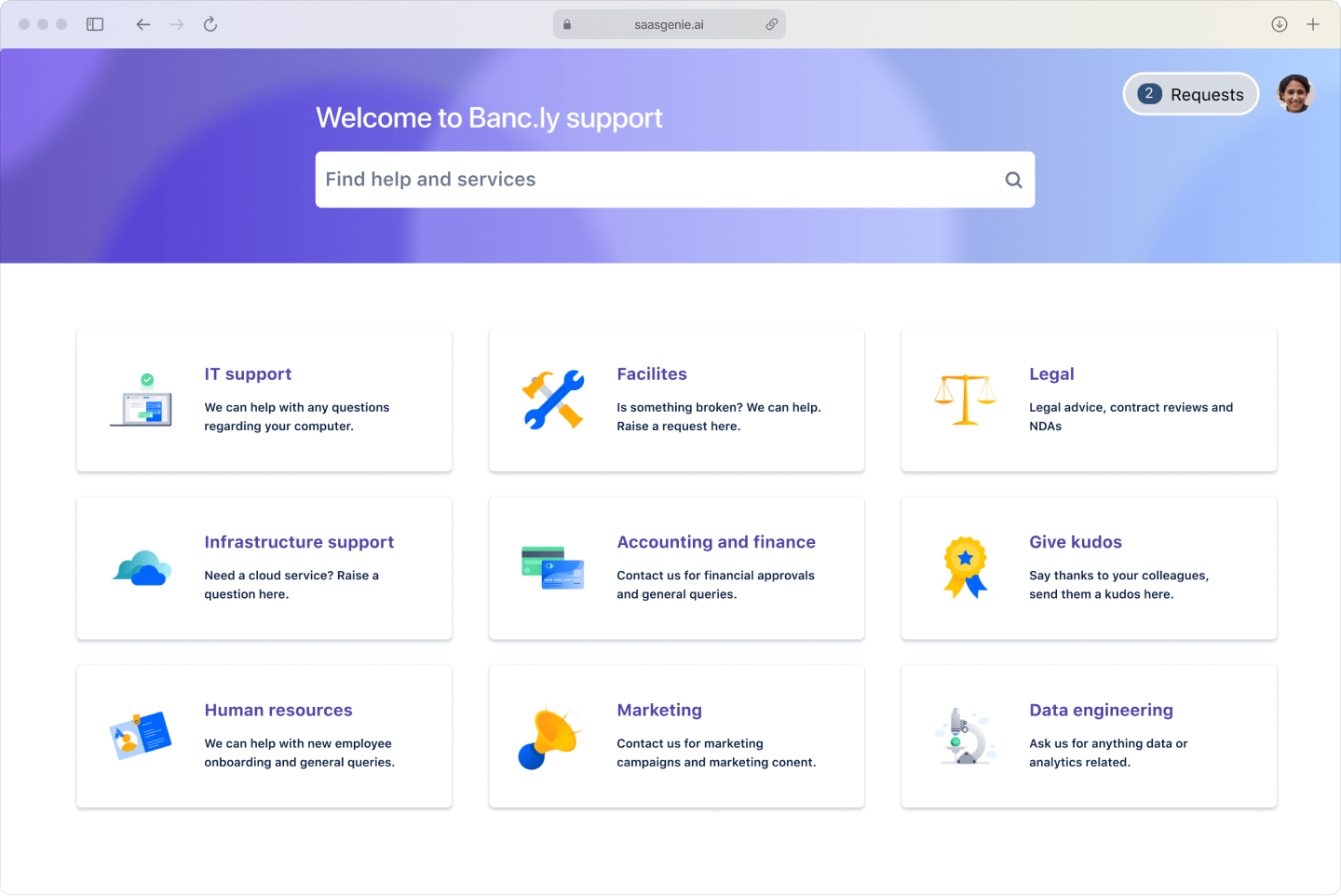Go back with the browser back arrow
The height and width of the screenshot is (896, 1341).
click(142, 24)
